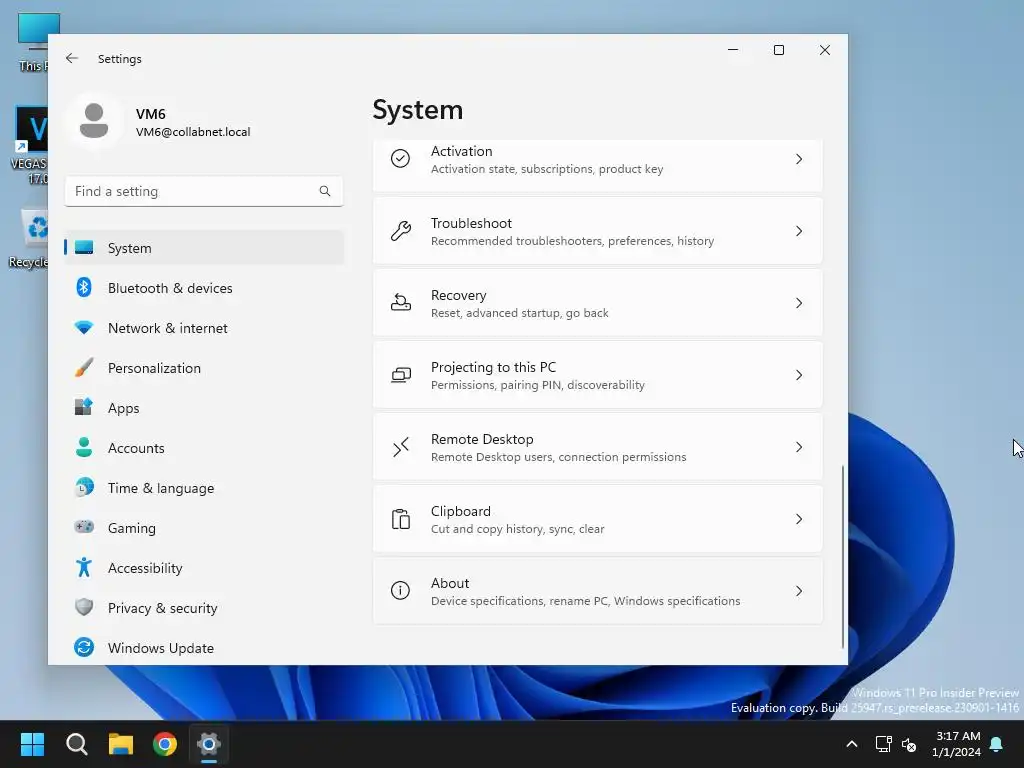
Task: Click the System page heading
Action: tap(417, 110)
